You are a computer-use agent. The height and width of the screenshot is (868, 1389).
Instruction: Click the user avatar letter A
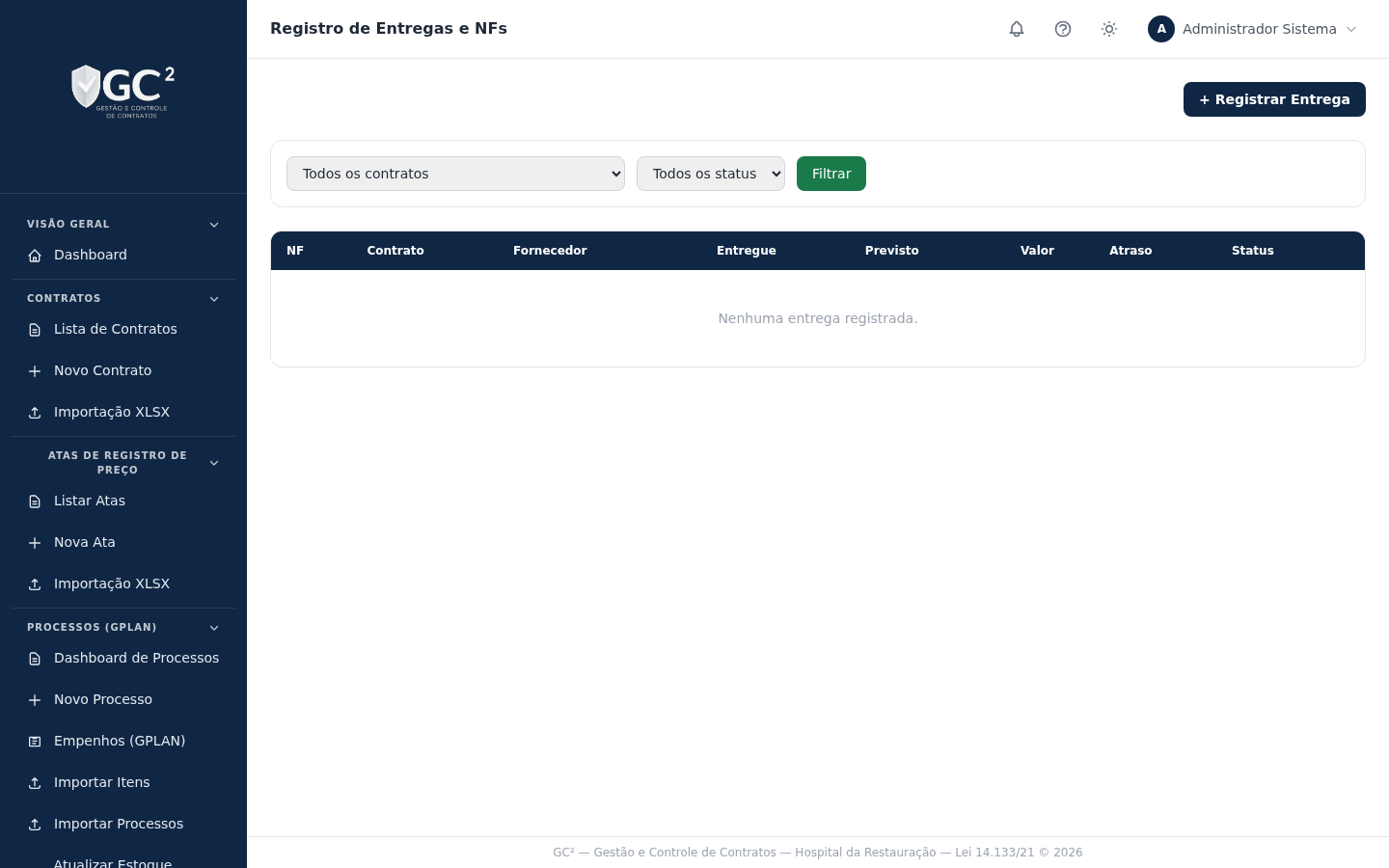tap(1161, 29)
